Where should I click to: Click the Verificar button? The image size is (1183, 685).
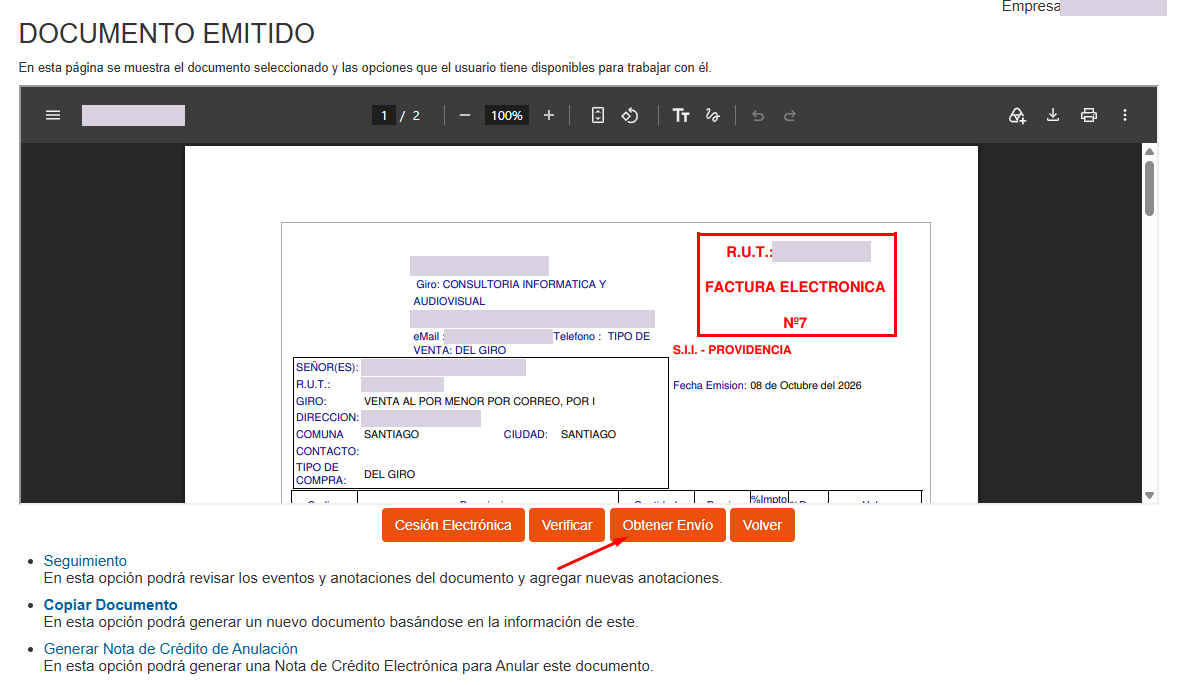[567, 525]
